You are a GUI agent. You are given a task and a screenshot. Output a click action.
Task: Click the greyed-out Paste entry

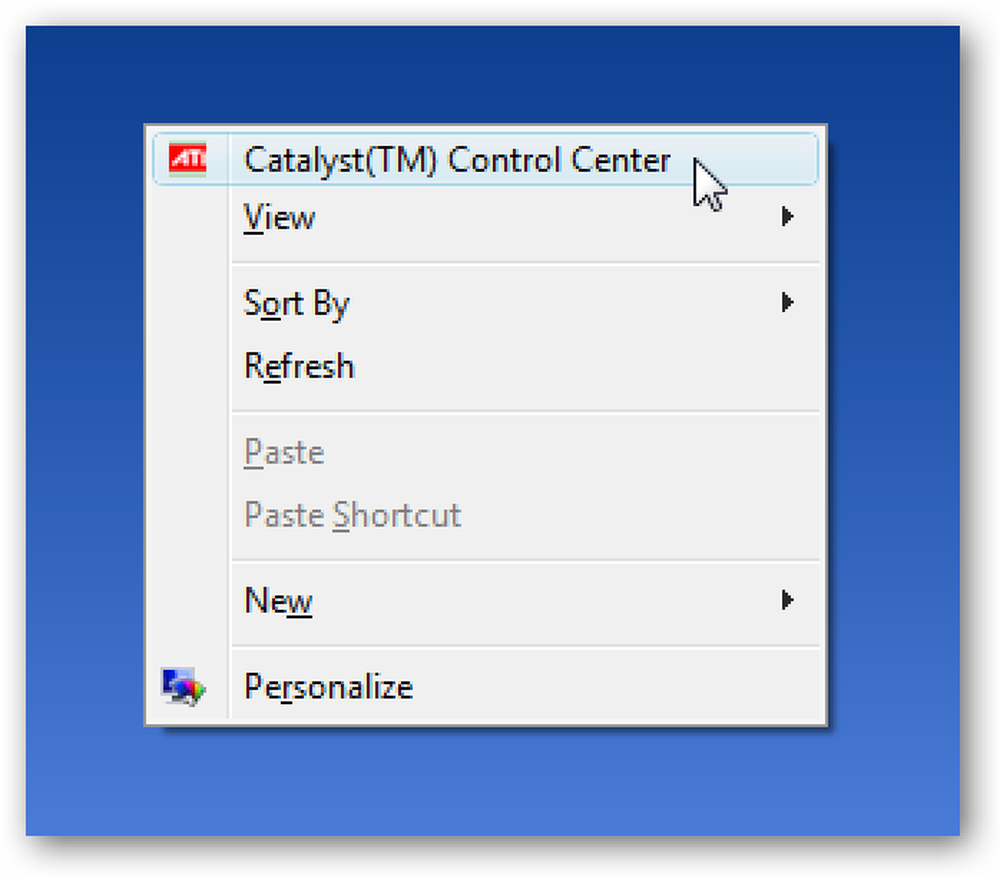[485, 452]
